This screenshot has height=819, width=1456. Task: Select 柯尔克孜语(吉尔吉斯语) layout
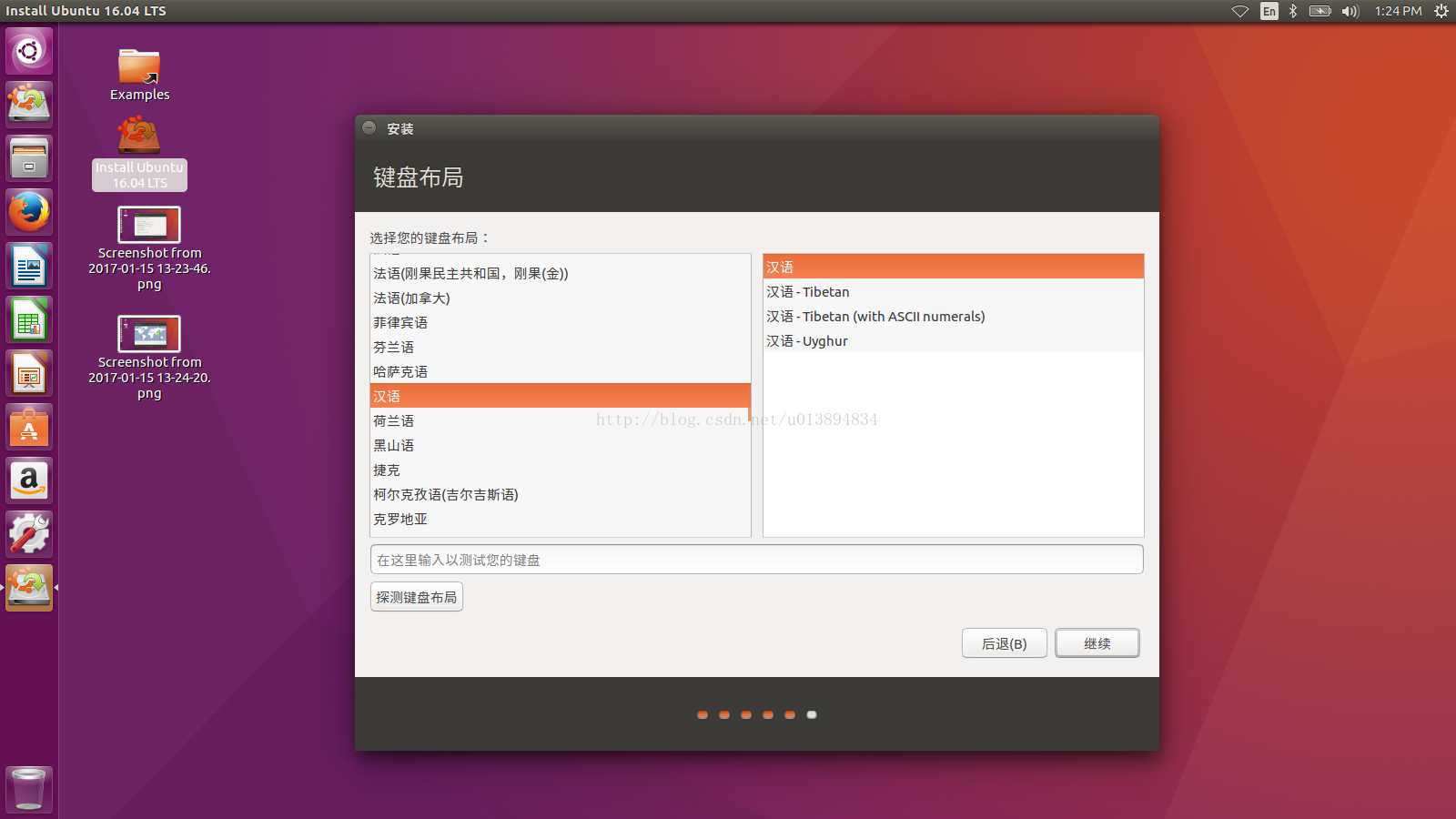point(561,494)
